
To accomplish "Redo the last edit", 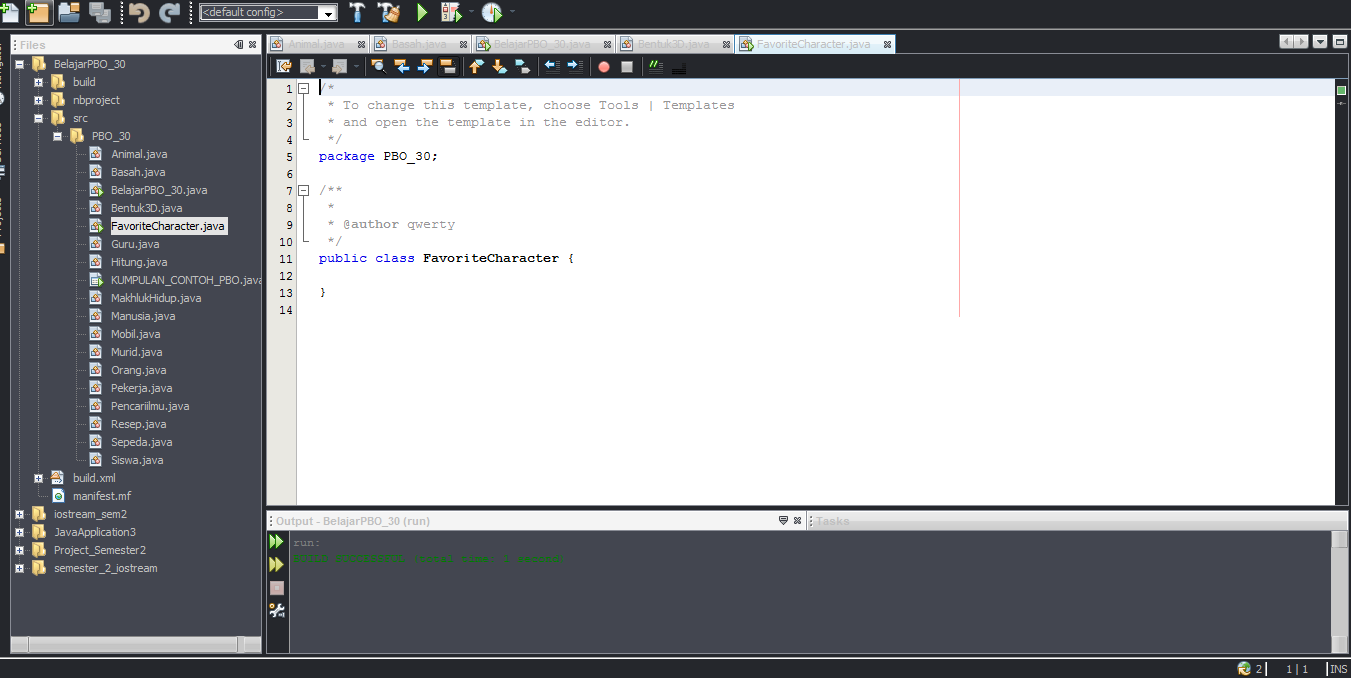I will [170, 12].
